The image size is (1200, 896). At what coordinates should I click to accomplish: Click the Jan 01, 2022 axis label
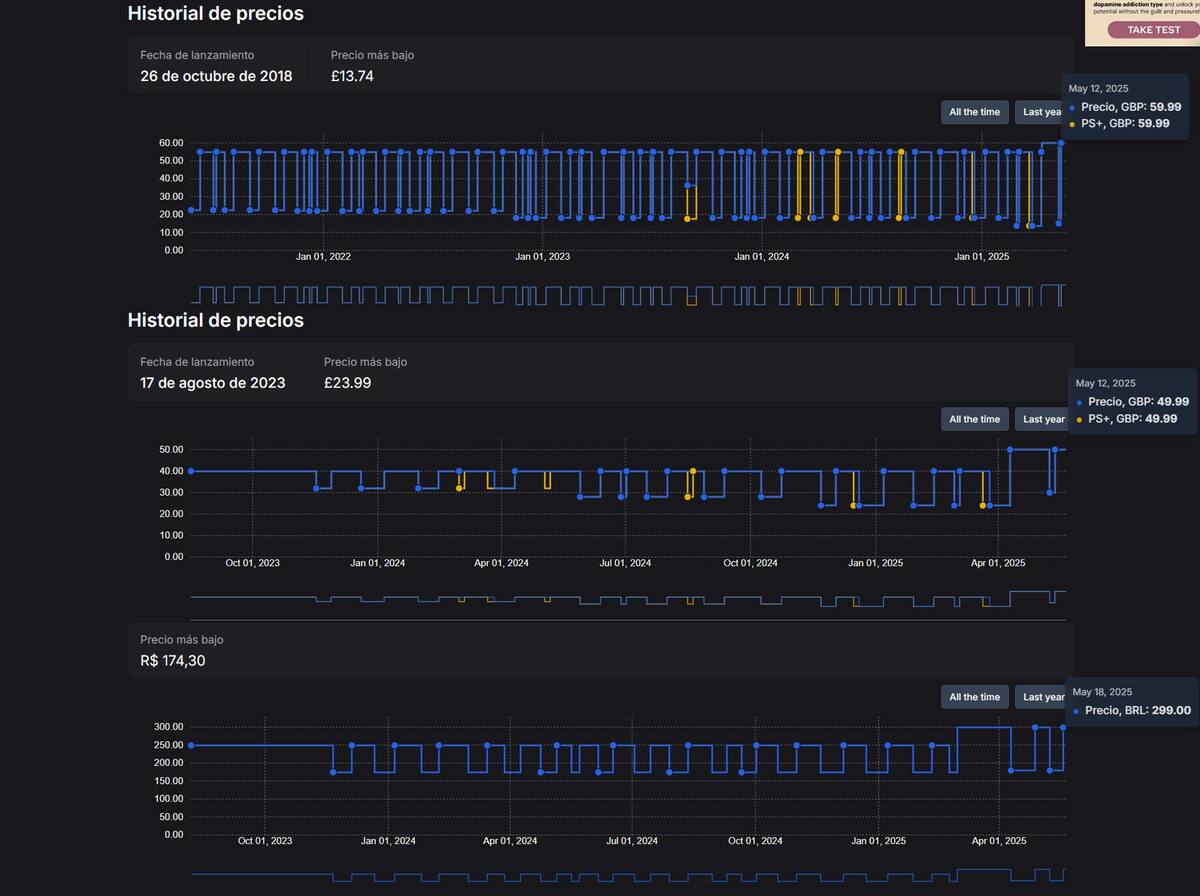pos(323,257)
